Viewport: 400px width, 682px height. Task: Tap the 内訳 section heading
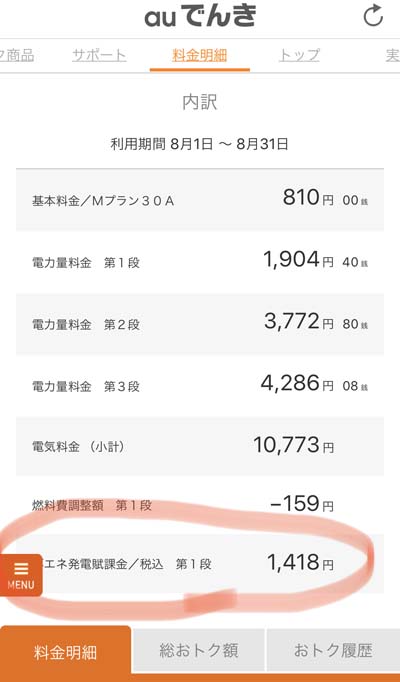(x=200, y=103)
